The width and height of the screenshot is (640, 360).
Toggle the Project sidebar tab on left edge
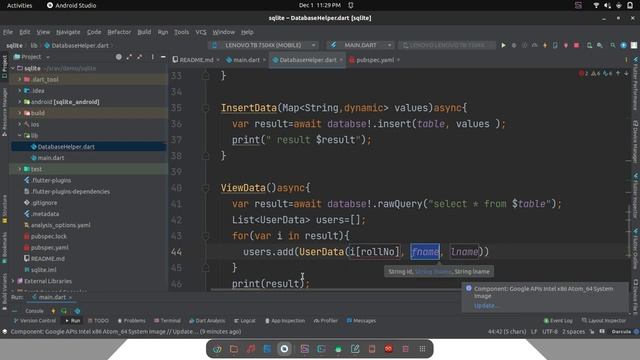(x=4, y=67)
